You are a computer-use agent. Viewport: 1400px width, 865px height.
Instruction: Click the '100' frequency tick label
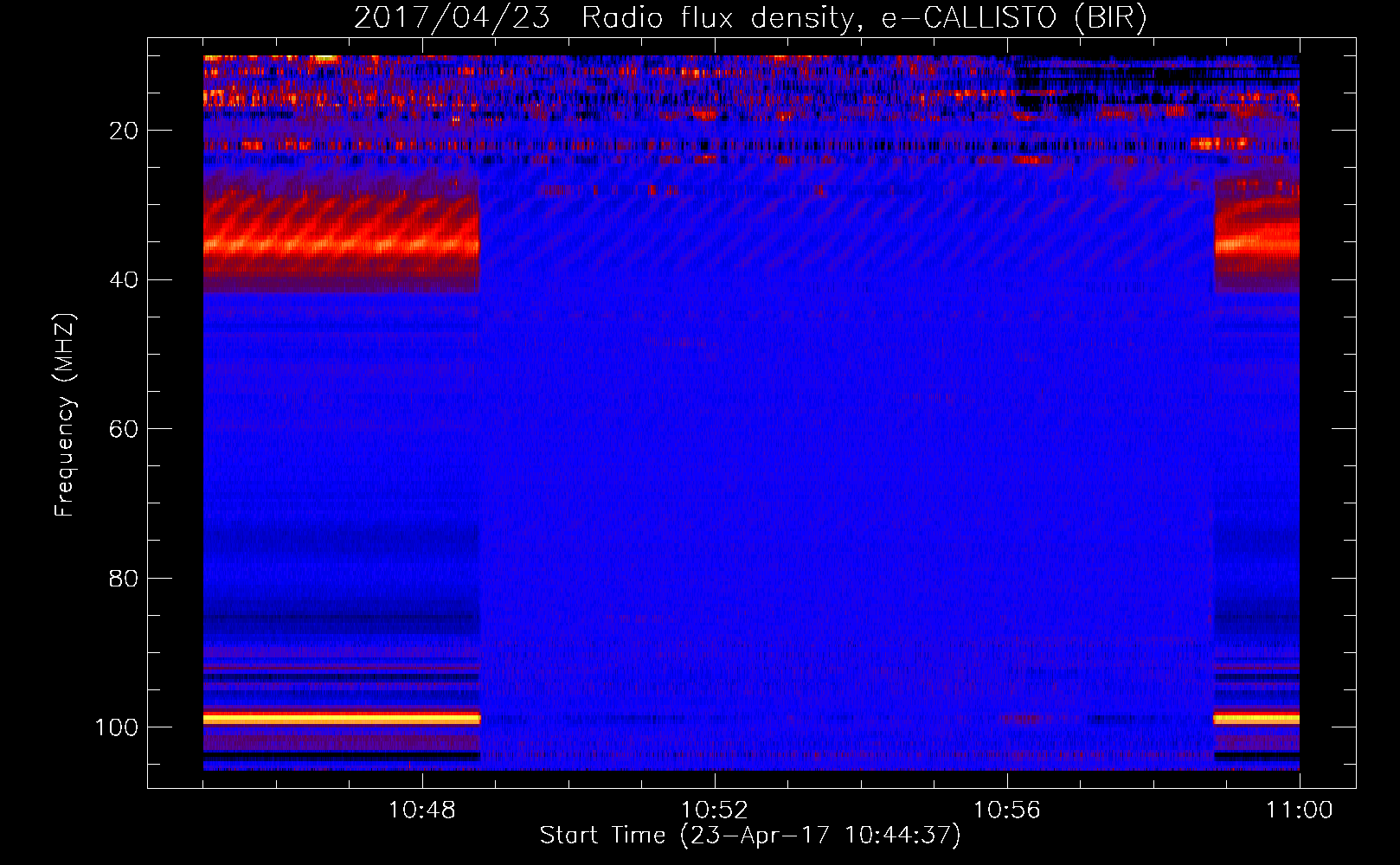pyautogui.click(x=117, y=727)
